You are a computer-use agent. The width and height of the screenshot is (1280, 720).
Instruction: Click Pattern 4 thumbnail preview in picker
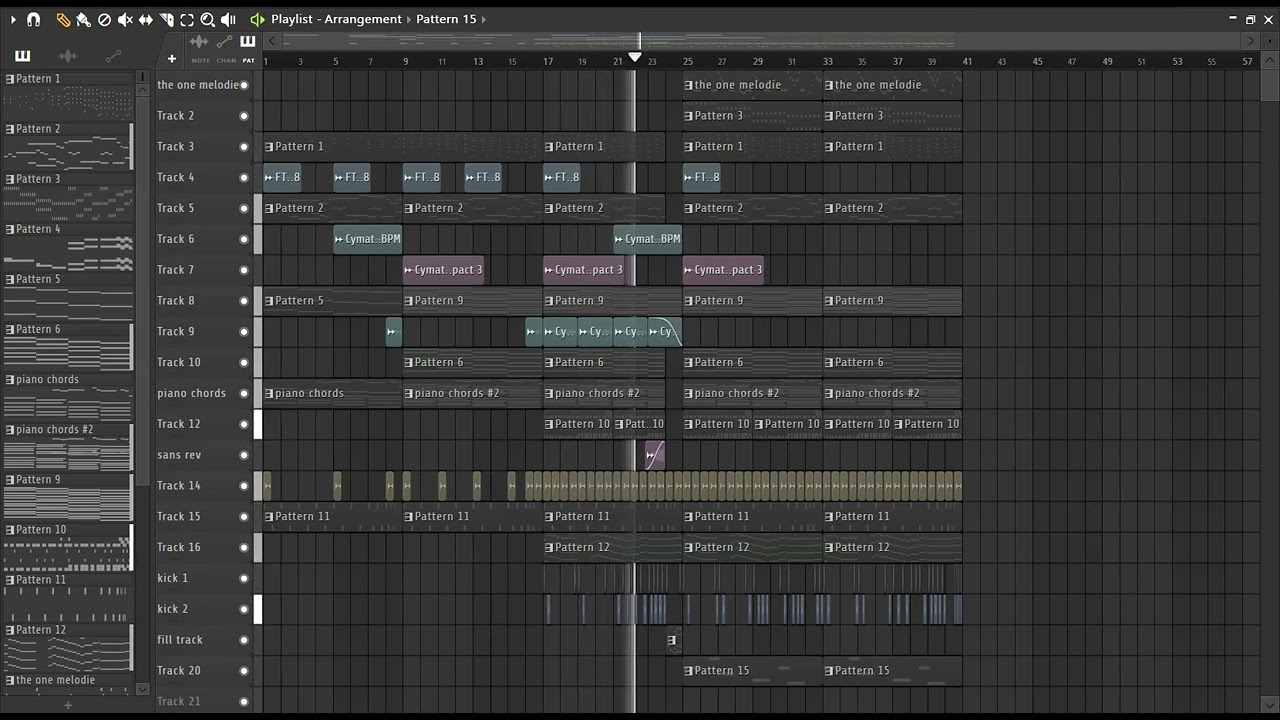[x=67, y=254]
